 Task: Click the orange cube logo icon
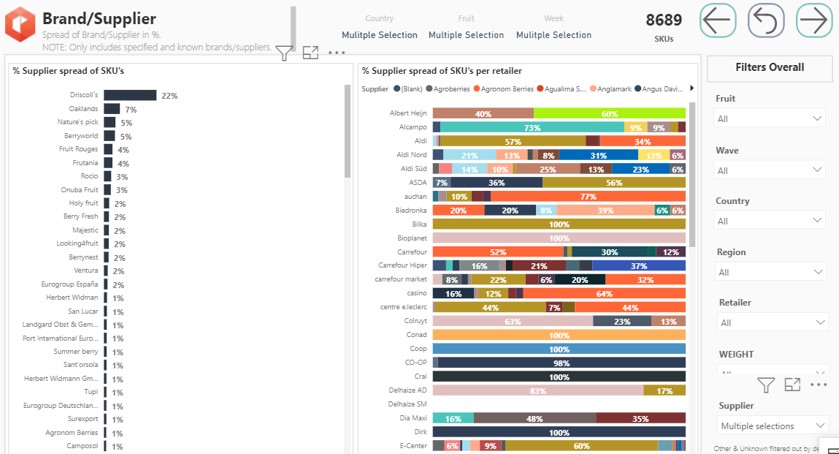pos(20,25)
